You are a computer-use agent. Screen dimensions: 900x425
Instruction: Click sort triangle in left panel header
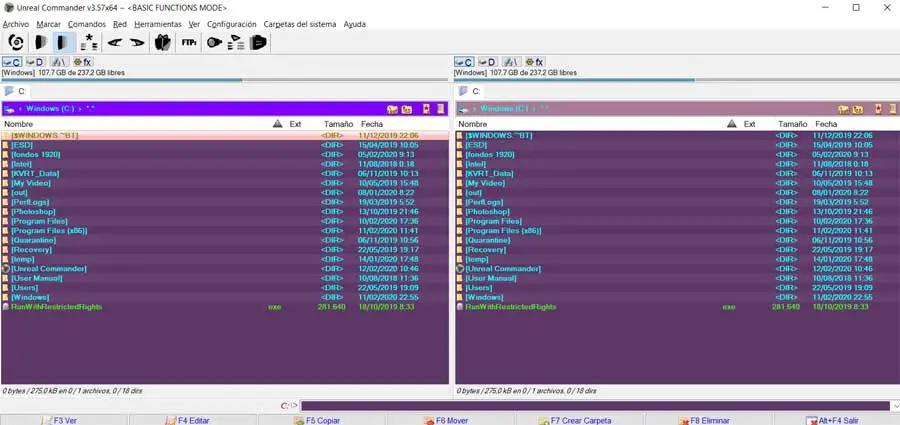click(278, 123)
